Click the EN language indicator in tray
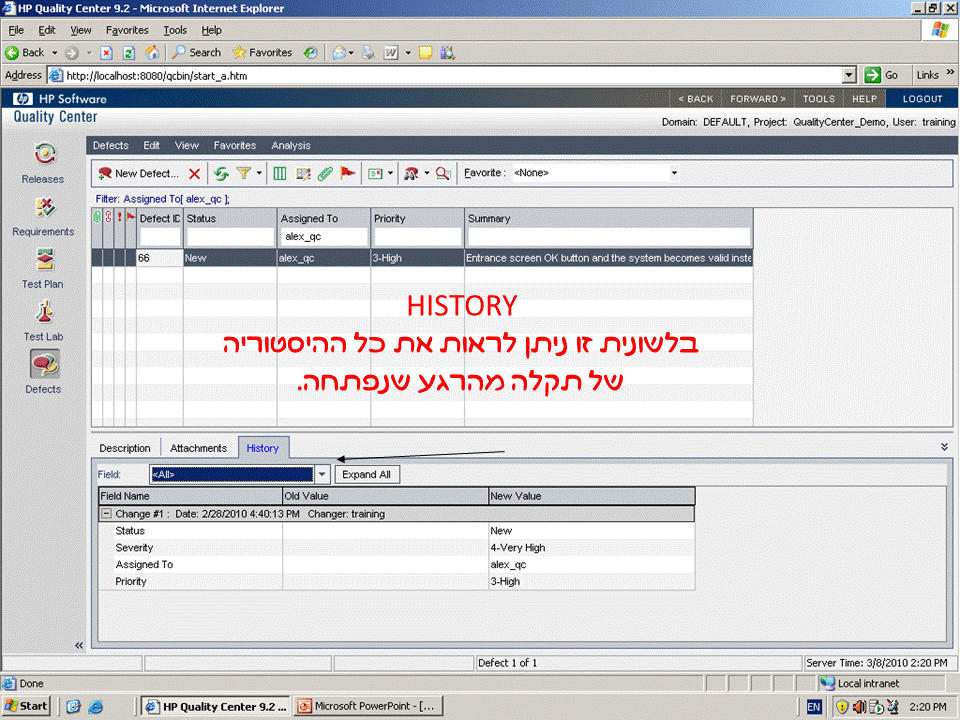 tap(814, 707)
